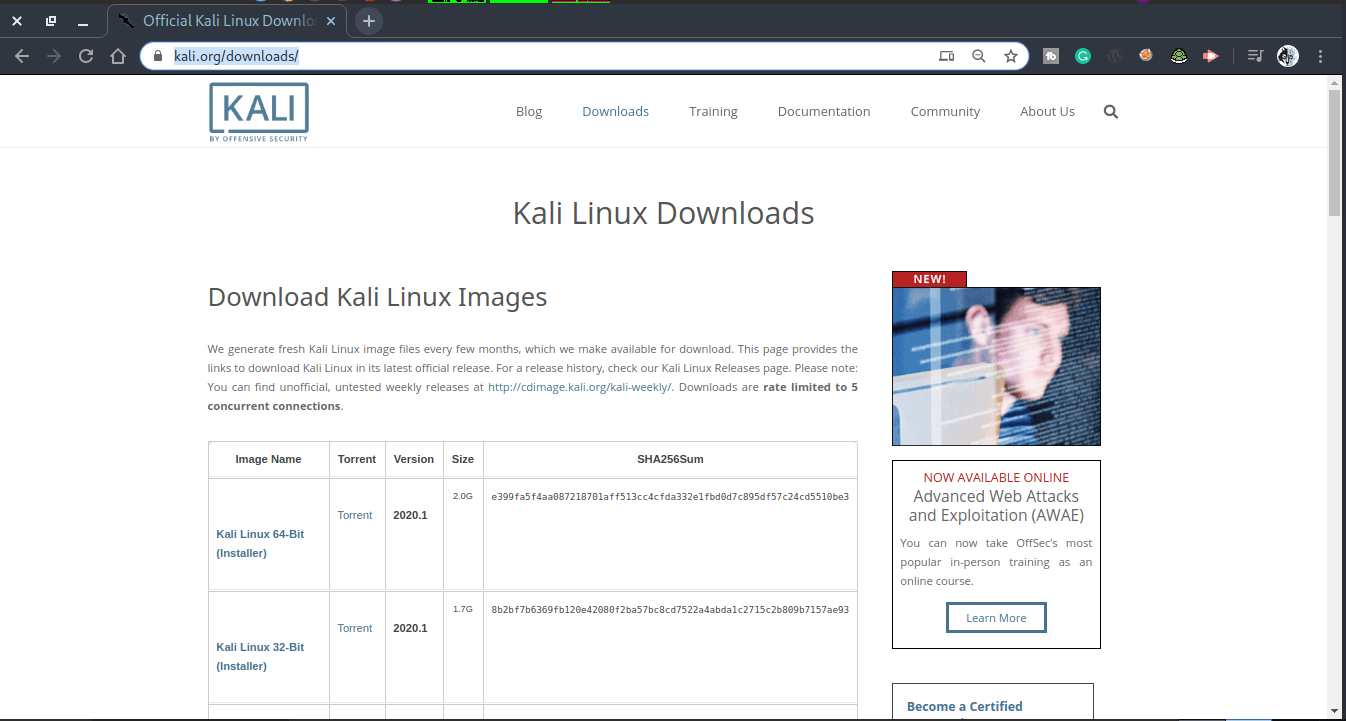Screen dimensions: 1346x721
Task: Open the Community menu item
Action: point(945,112)
